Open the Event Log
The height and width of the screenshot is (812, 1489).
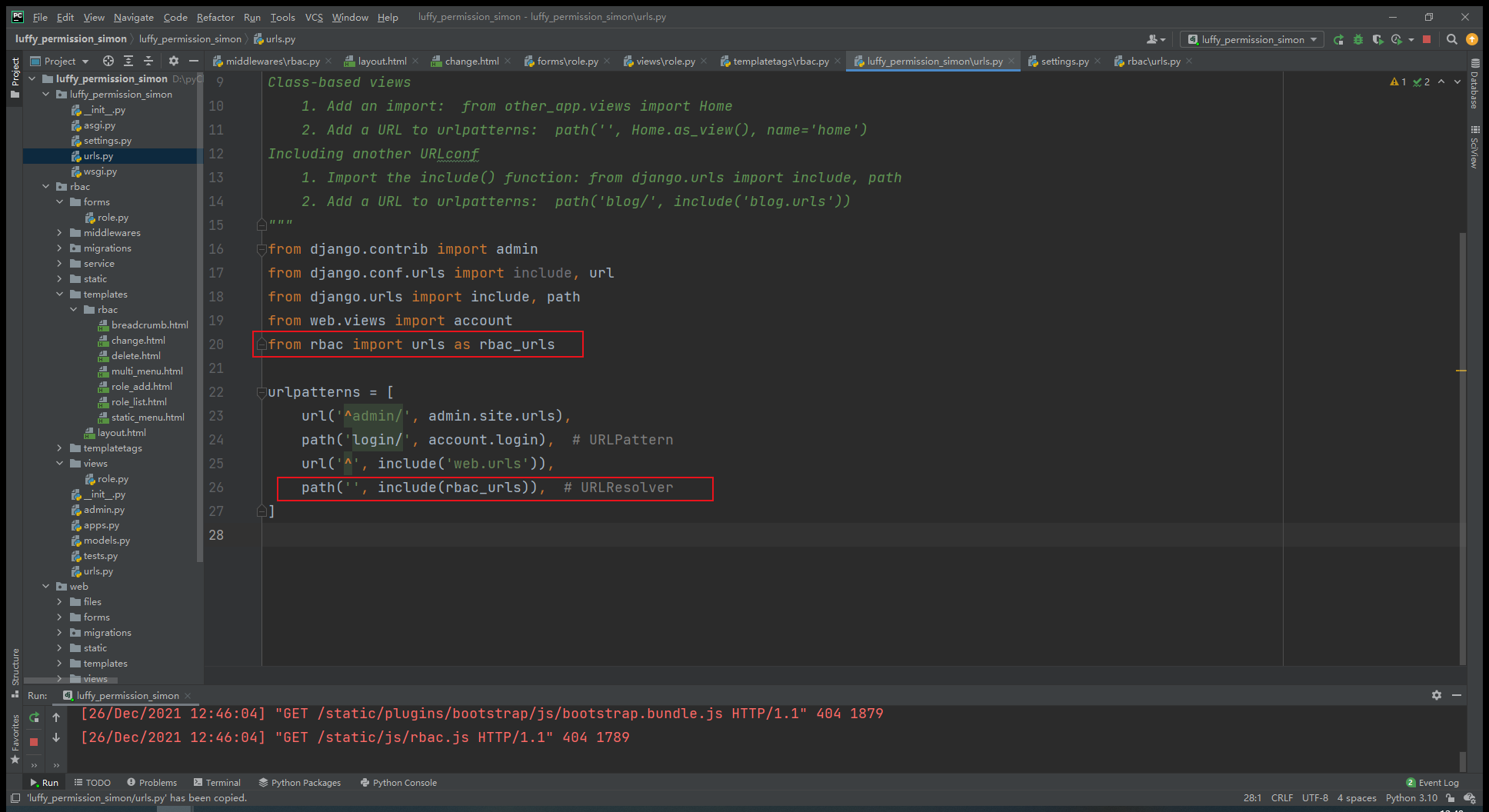pos(1432,783)
